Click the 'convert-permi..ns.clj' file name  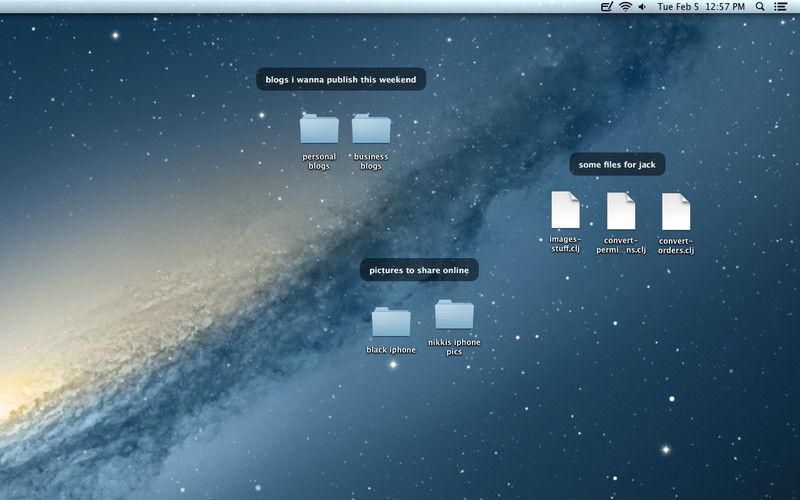621,245
